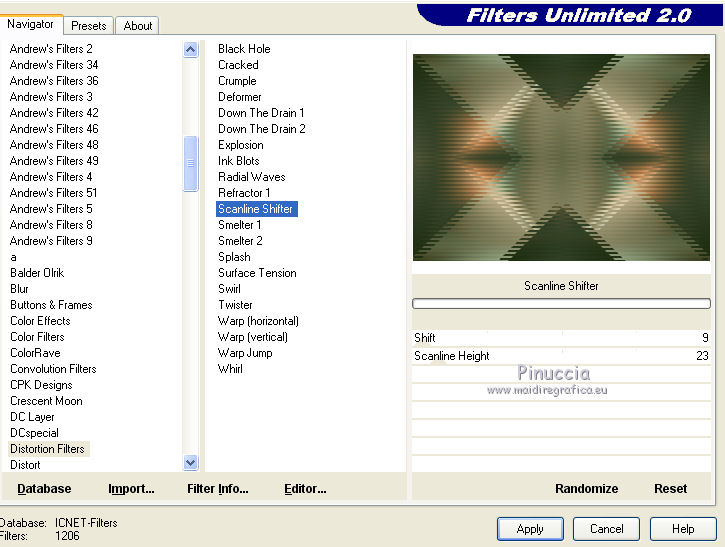Click the Cancel button
725x547 pixels.
[x=606, y=529]
